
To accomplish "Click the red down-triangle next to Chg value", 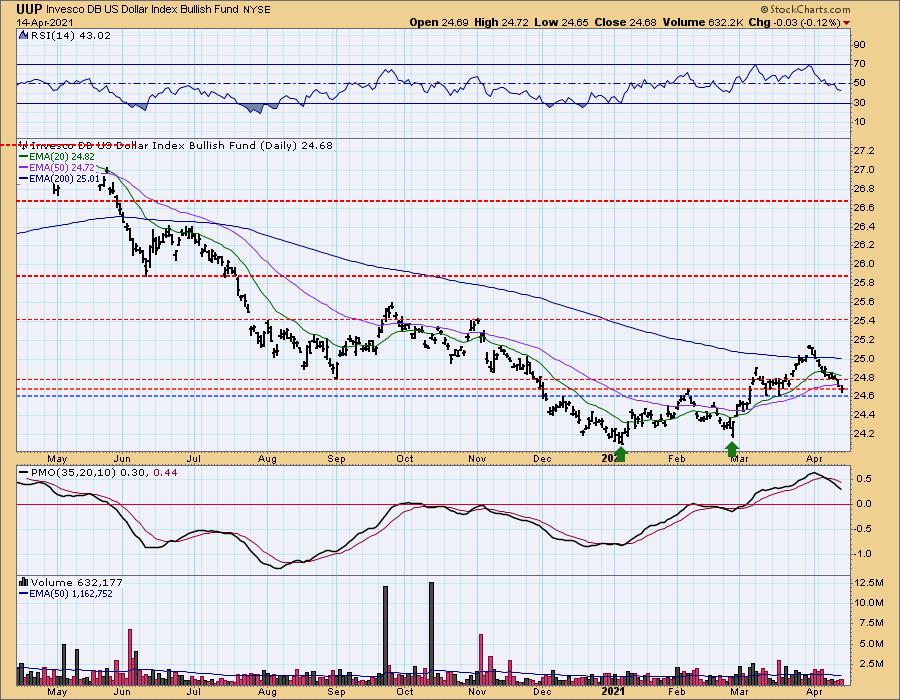I will tap(847, 23).
